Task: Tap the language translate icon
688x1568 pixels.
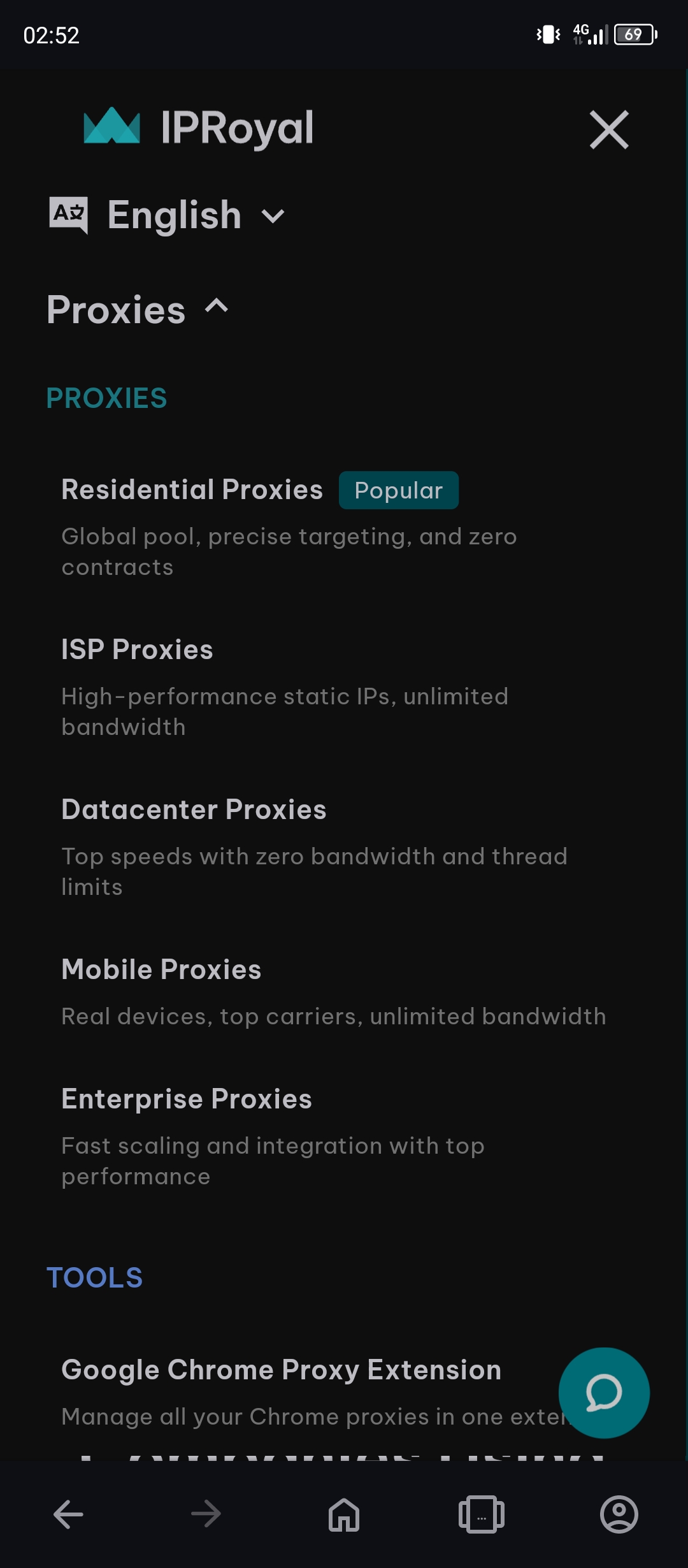Action: click(69, 214)
